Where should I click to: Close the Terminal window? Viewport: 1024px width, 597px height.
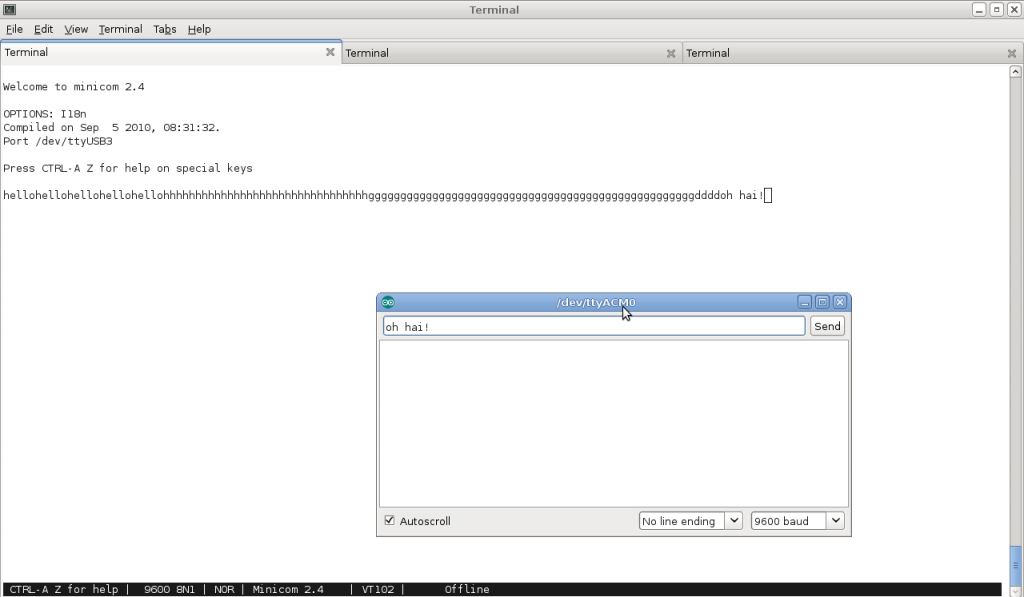[1014, 9]
